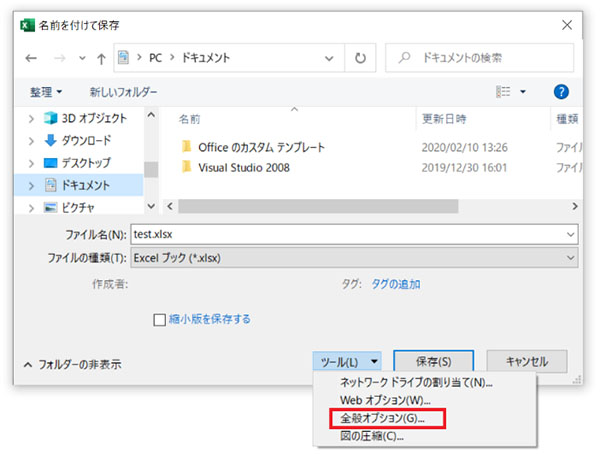Image resolution: width=600 pixels, height=454 pixels.
Task: Open view options dropdown arrow
Action: pos(523,92)
